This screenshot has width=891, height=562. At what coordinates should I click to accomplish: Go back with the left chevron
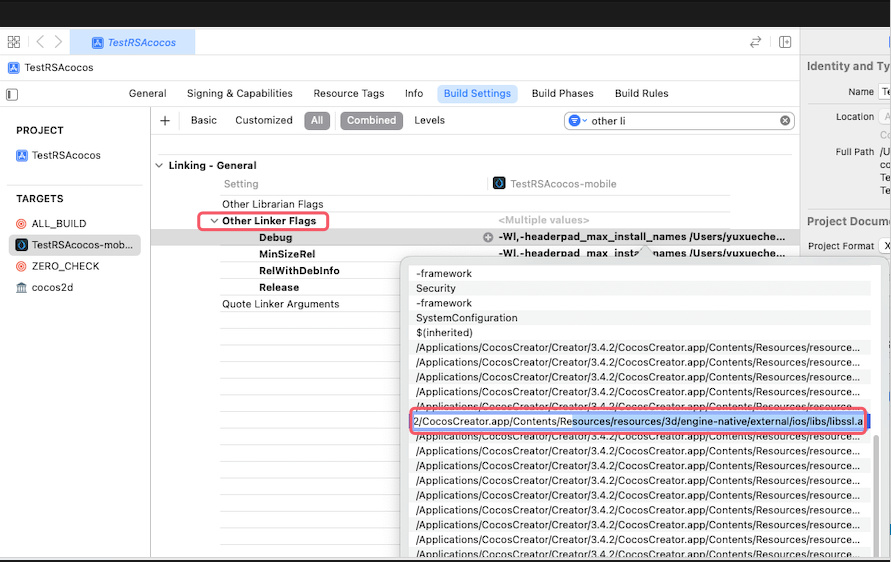point(40,42)
